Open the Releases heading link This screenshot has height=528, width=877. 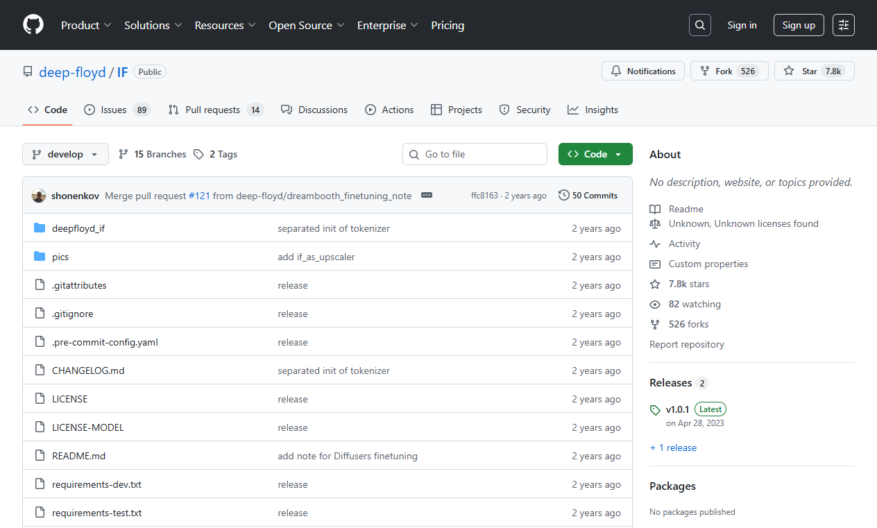coord(671,383)
